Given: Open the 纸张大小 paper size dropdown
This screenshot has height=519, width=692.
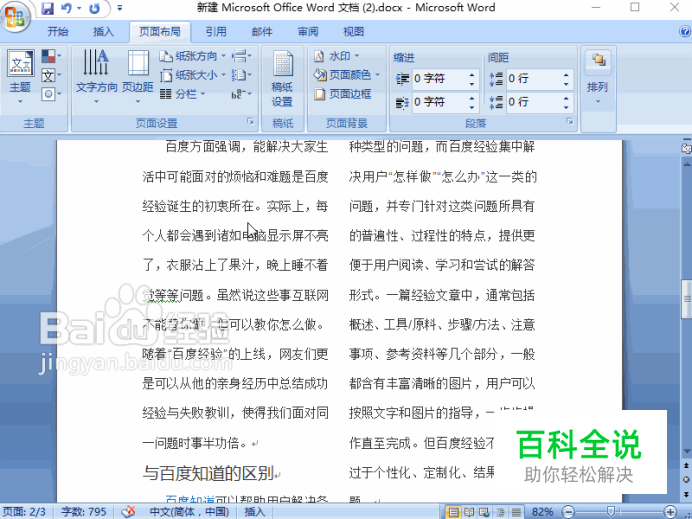Looking at the screenshot, I should (x=192, y=75).
